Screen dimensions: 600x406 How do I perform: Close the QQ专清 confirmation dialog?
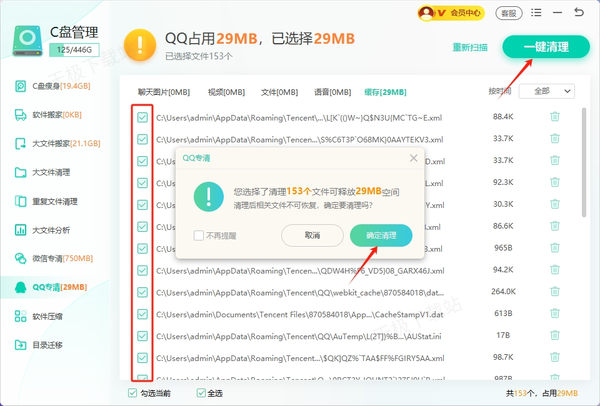point(414,158)
